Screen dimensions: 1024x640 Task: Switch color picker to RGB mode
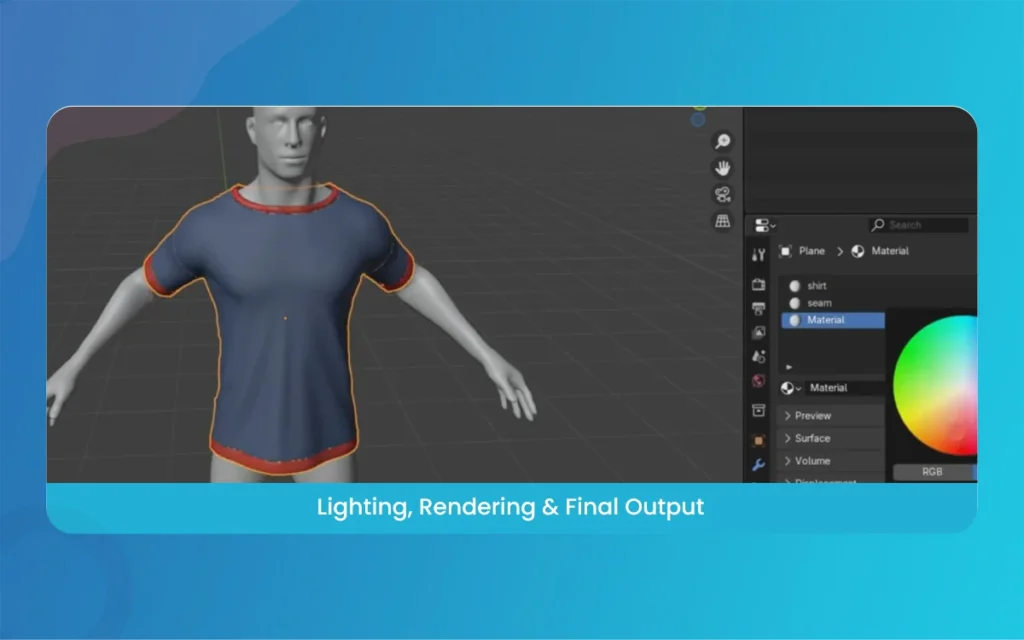(x=933, y=472)
